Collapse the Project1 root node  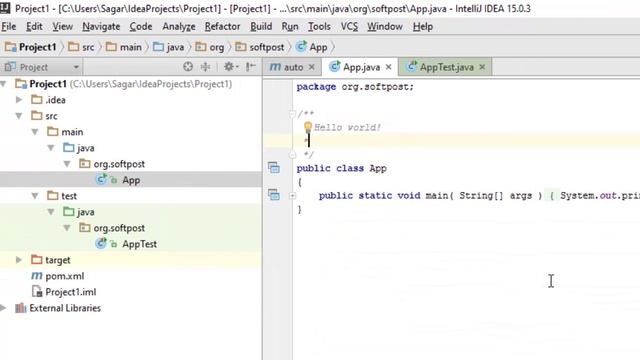4,84
